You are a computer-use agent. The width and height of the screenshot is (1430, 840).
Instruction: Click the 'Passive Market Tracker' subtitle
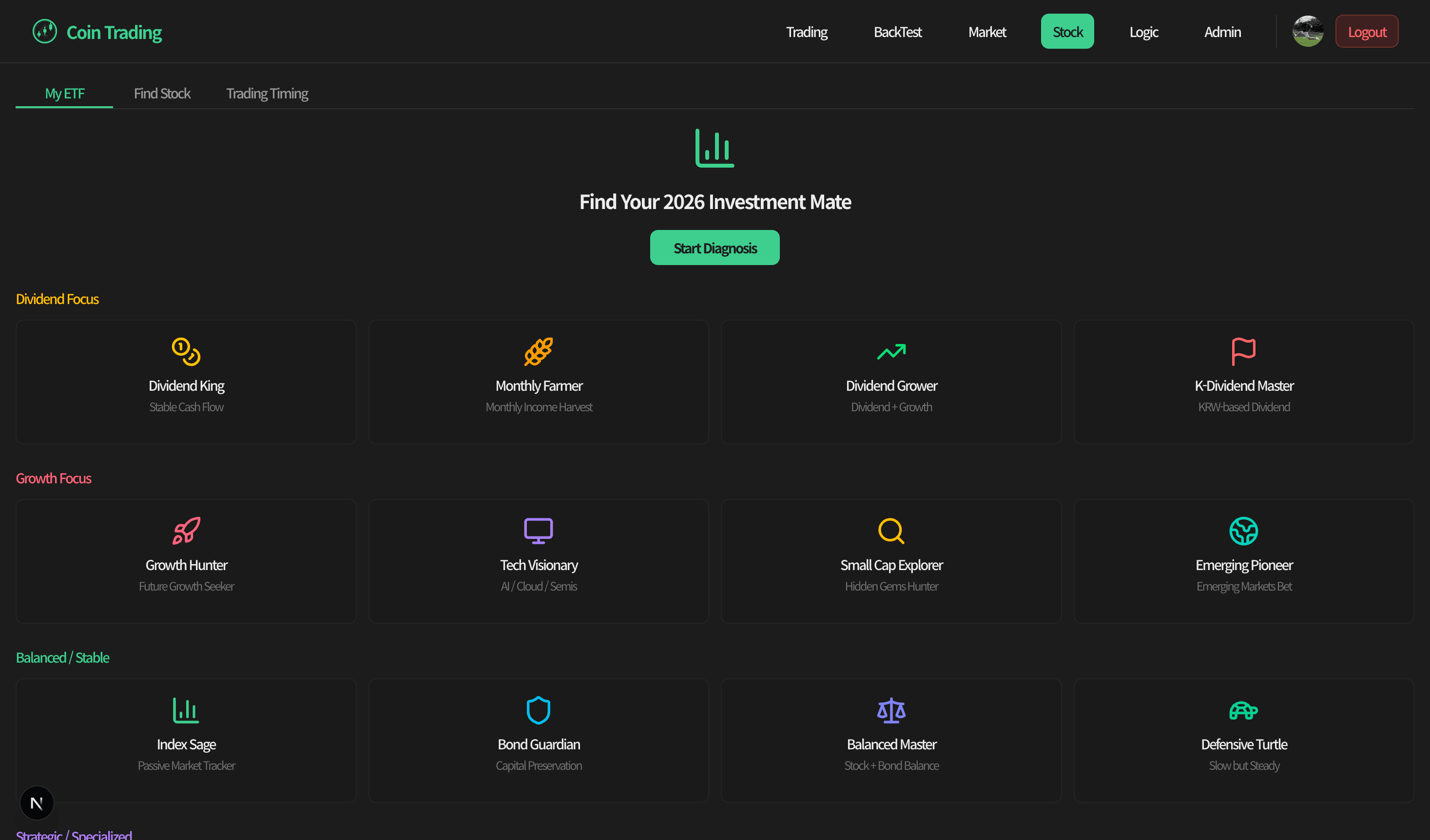186,765
